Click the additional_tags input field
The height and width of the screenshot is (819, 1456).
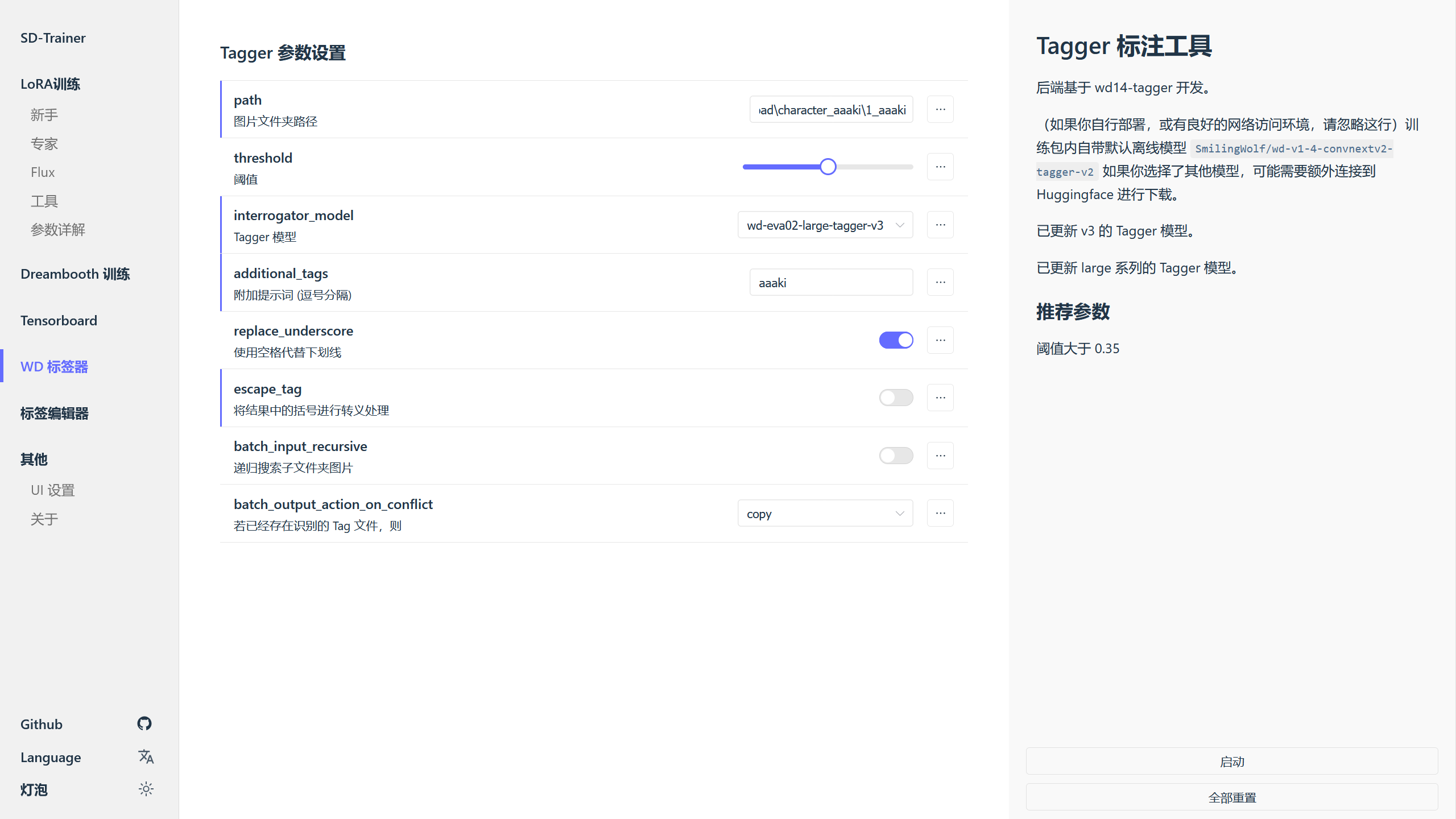pos(831,283)
